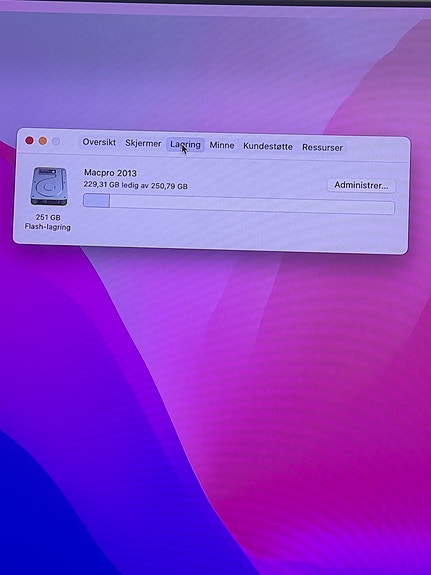Go to the Minne tab
Screen dimensions: 431x575
click(222, 145)
